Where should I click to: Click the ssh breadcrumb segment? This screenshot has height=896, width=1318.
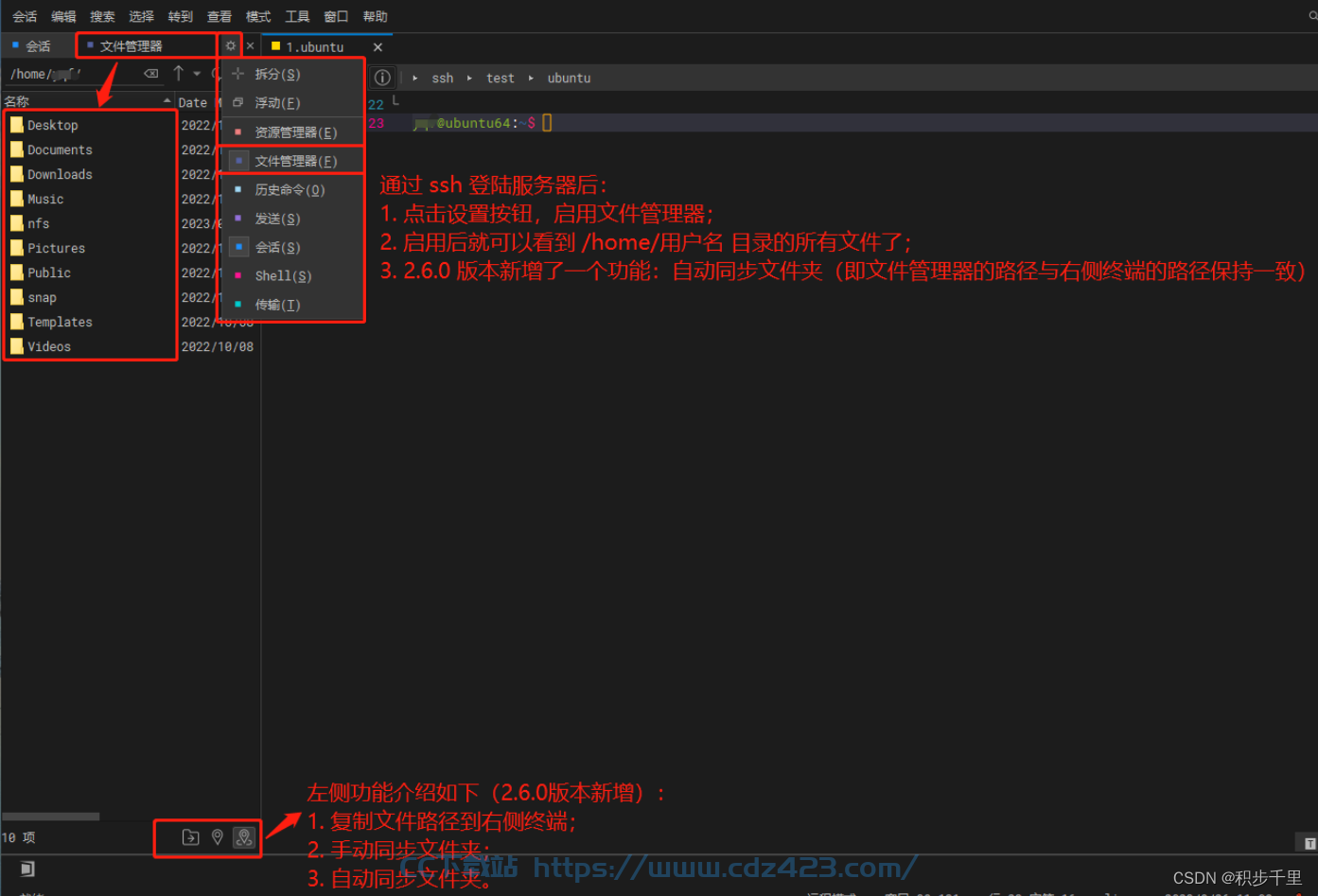coord(443,78)
